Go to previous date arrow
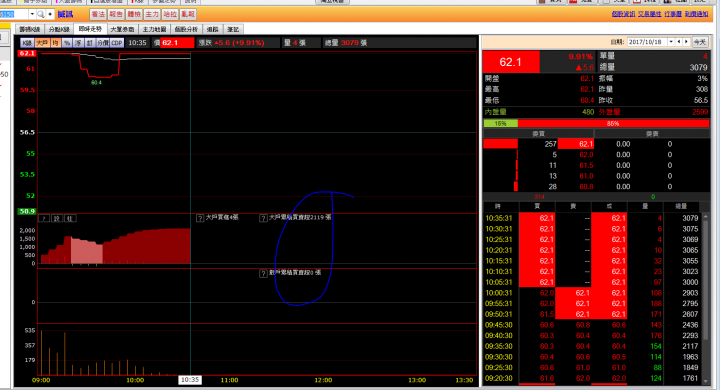720x390 pixels. (679, 42)
